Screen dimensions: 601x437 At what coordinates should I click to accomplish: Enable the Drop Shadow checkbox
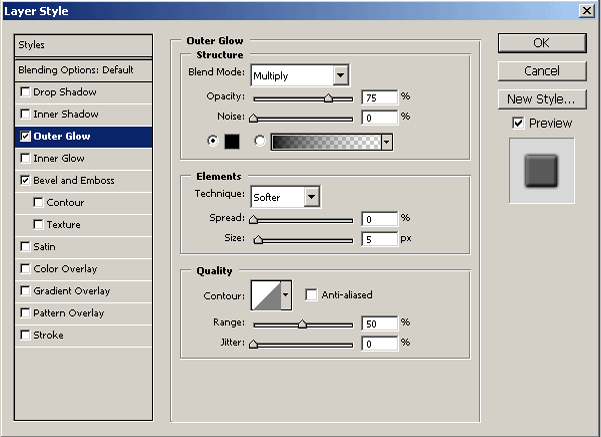[25, 92]
